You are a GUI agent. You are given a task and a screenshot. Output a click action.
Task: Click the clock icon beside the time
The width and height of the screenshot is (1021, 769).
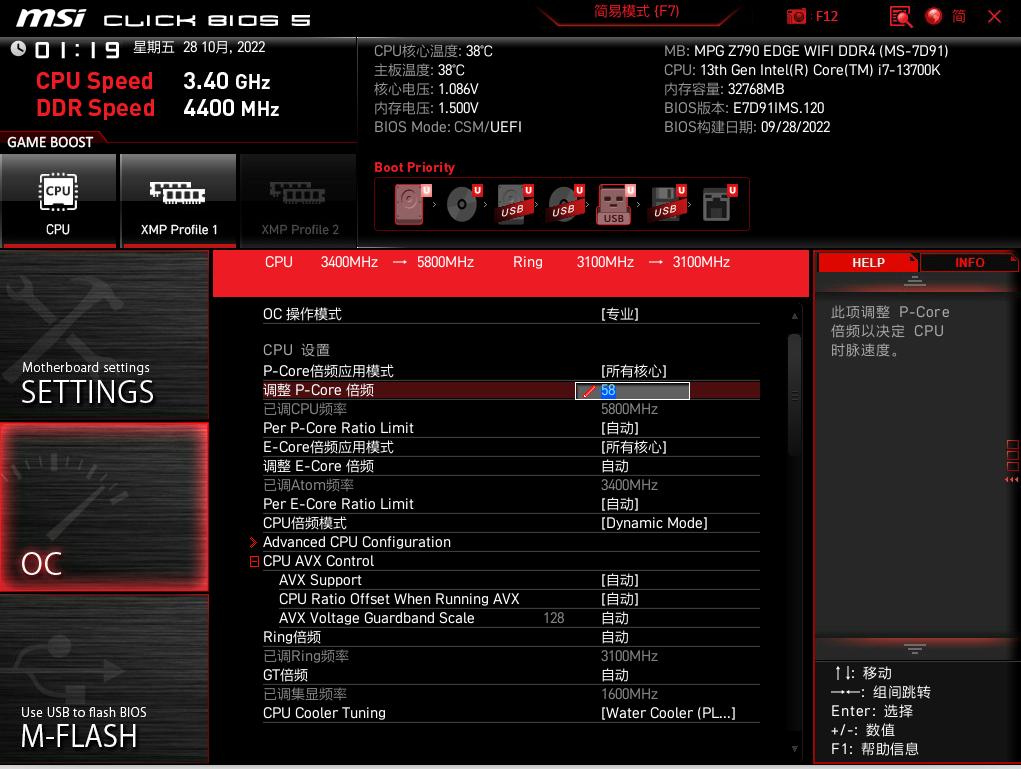pyautogui.click(x=18, y=48)
